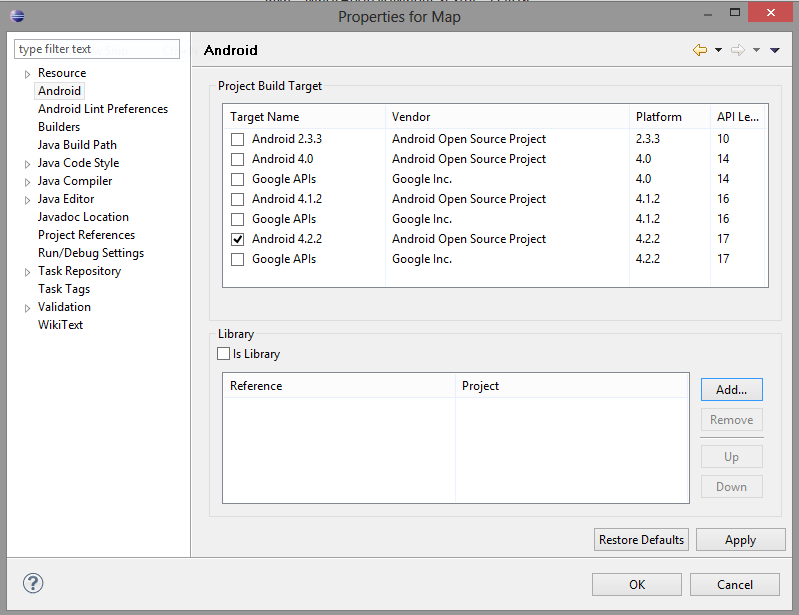Click the Reference column header

pos(339,386)
